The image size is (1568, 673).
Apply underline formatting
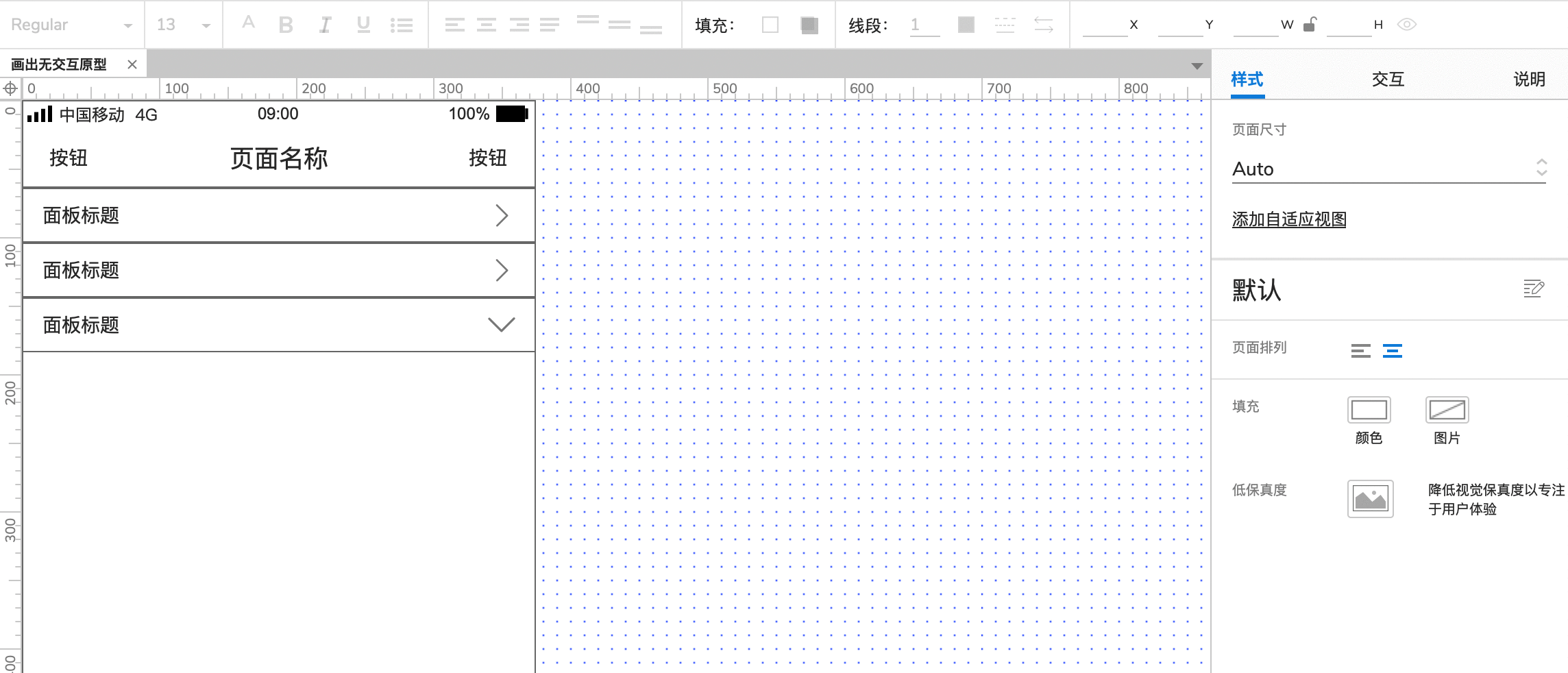(x=363, y=24)
